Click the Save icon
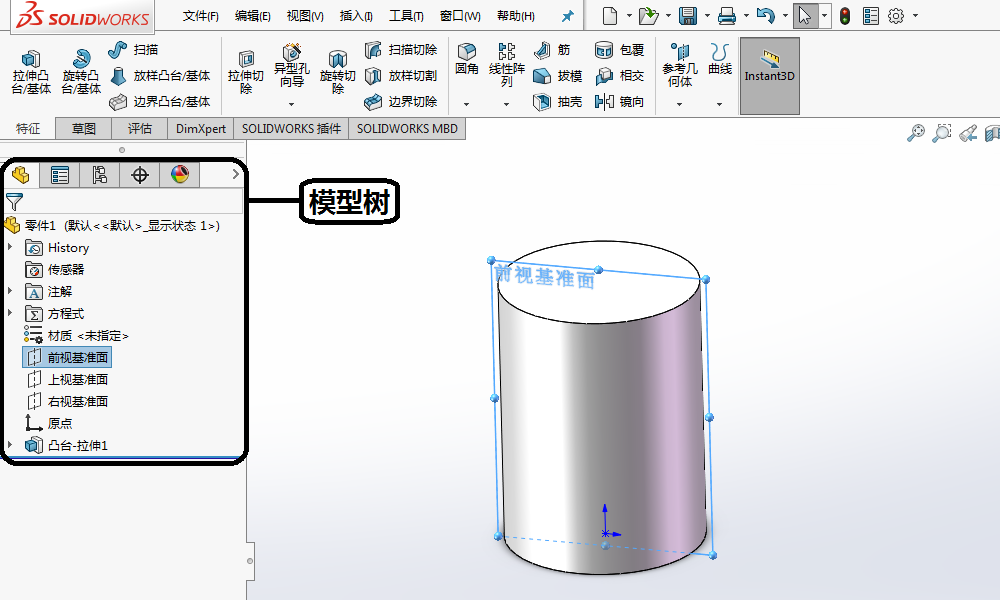Screen dimensions: 1000x600 pyautogui.click(x=688, y=15)
